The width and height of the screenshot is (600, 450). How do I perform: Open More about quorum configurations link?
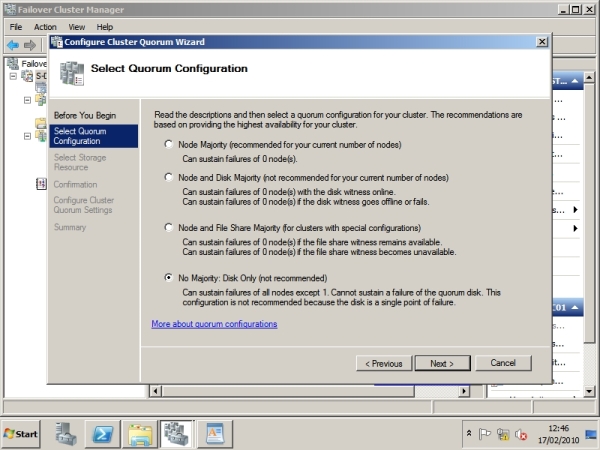pyautogui.click(x=214, y=324)
